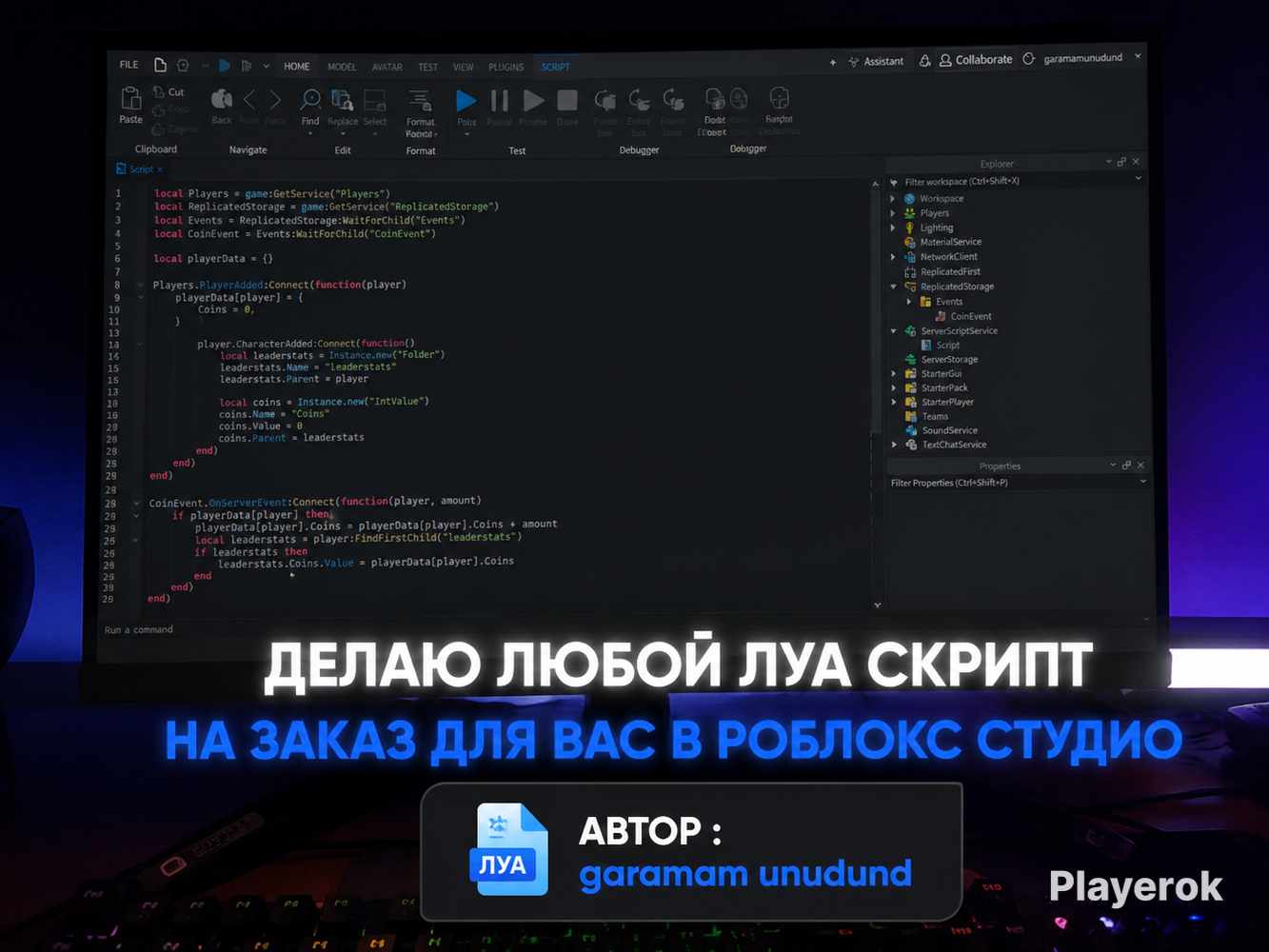The height and width of the screenshot is (952, 1269).
Task: Expand the Workspace node in Explorer
Action: pyautogui.click(x=893, y=199)
